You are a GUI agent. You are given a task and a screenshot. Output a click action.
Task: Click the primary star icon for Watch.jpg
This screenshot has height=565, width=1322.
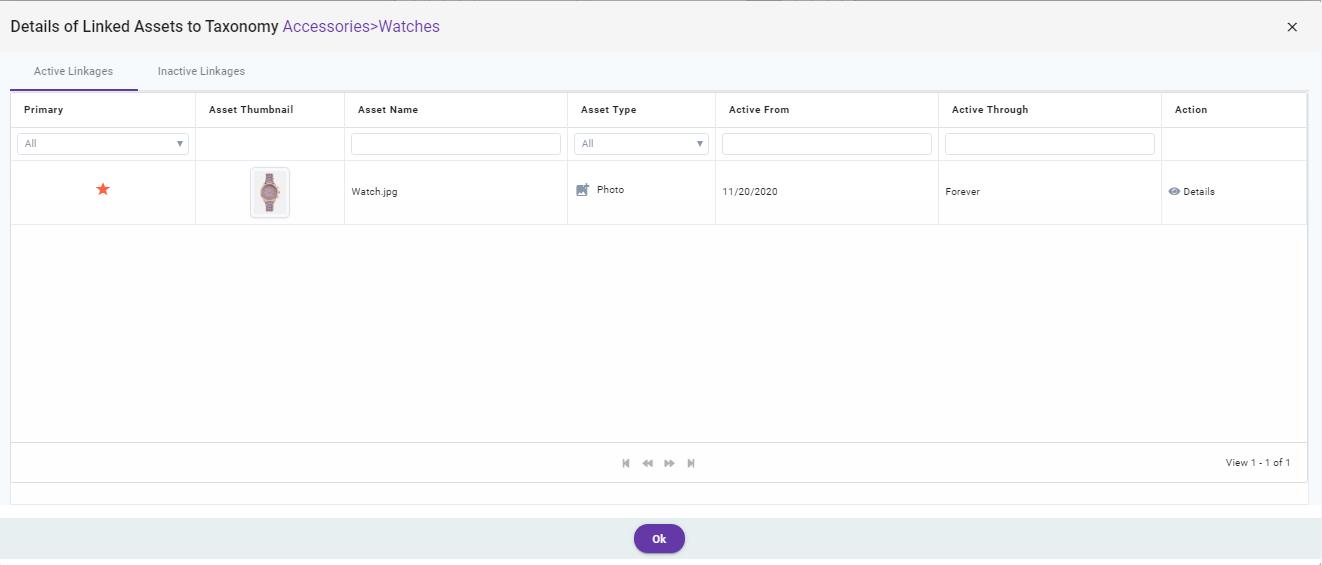103,189
